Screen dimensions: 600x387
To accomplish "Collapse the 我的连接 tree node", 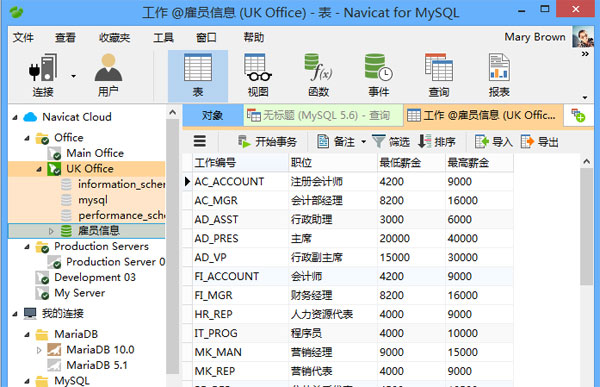I will click(15, 314).
